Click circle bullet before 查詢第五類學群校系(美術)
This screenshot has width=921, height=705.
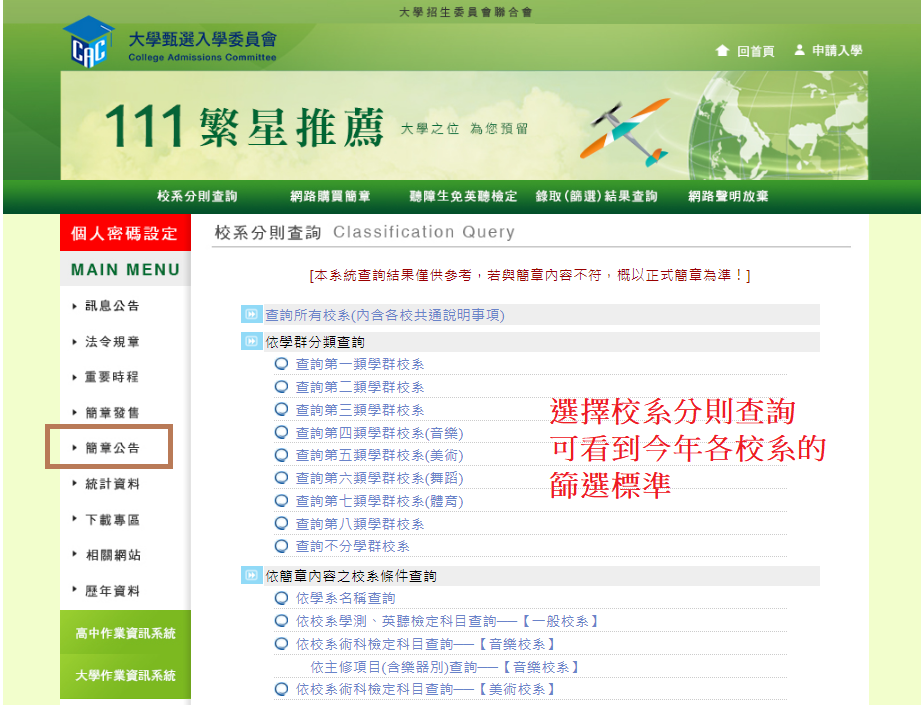point(281,455)
